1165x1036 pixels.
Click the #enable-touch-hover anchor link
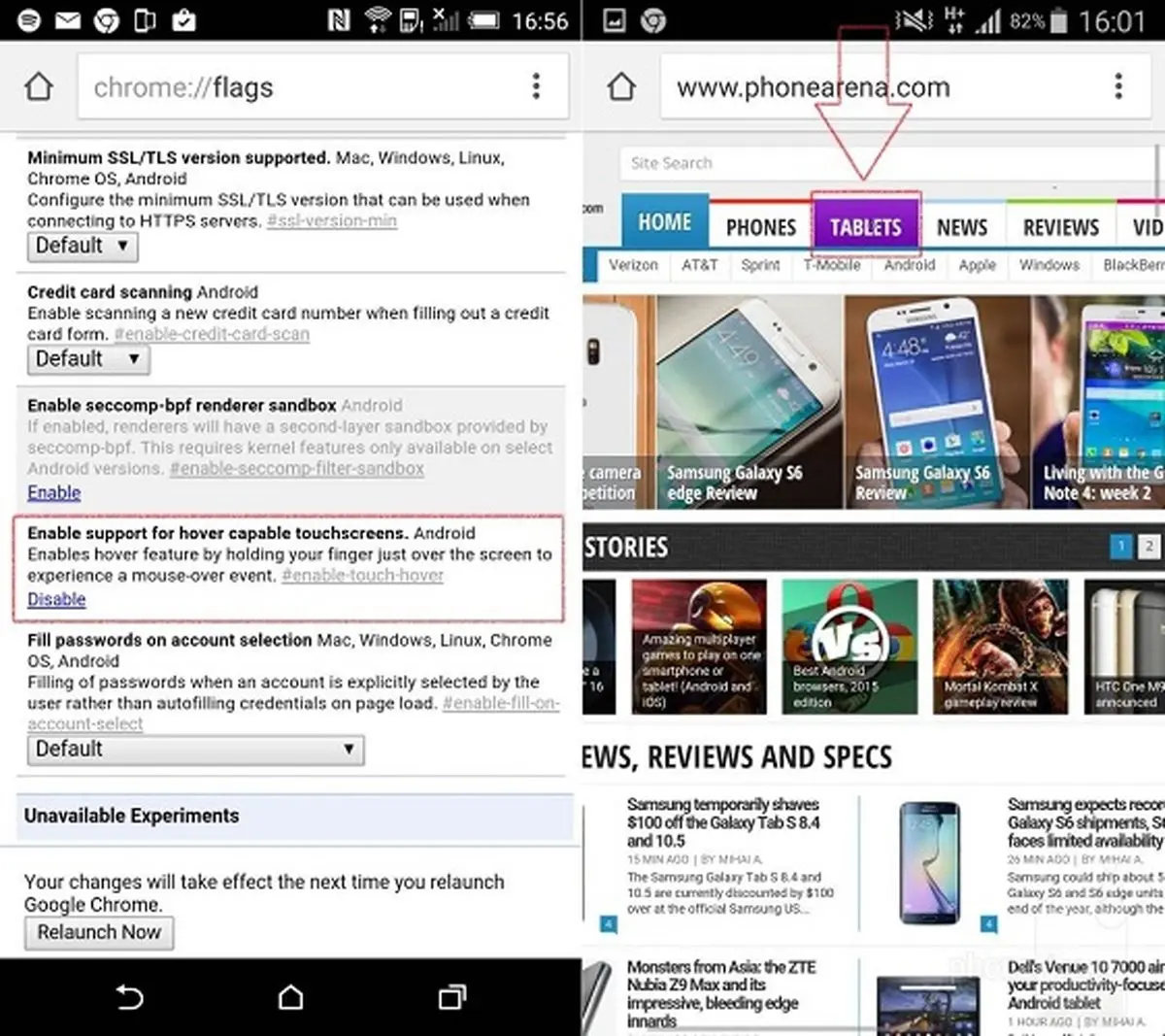[x=363, y=576]
